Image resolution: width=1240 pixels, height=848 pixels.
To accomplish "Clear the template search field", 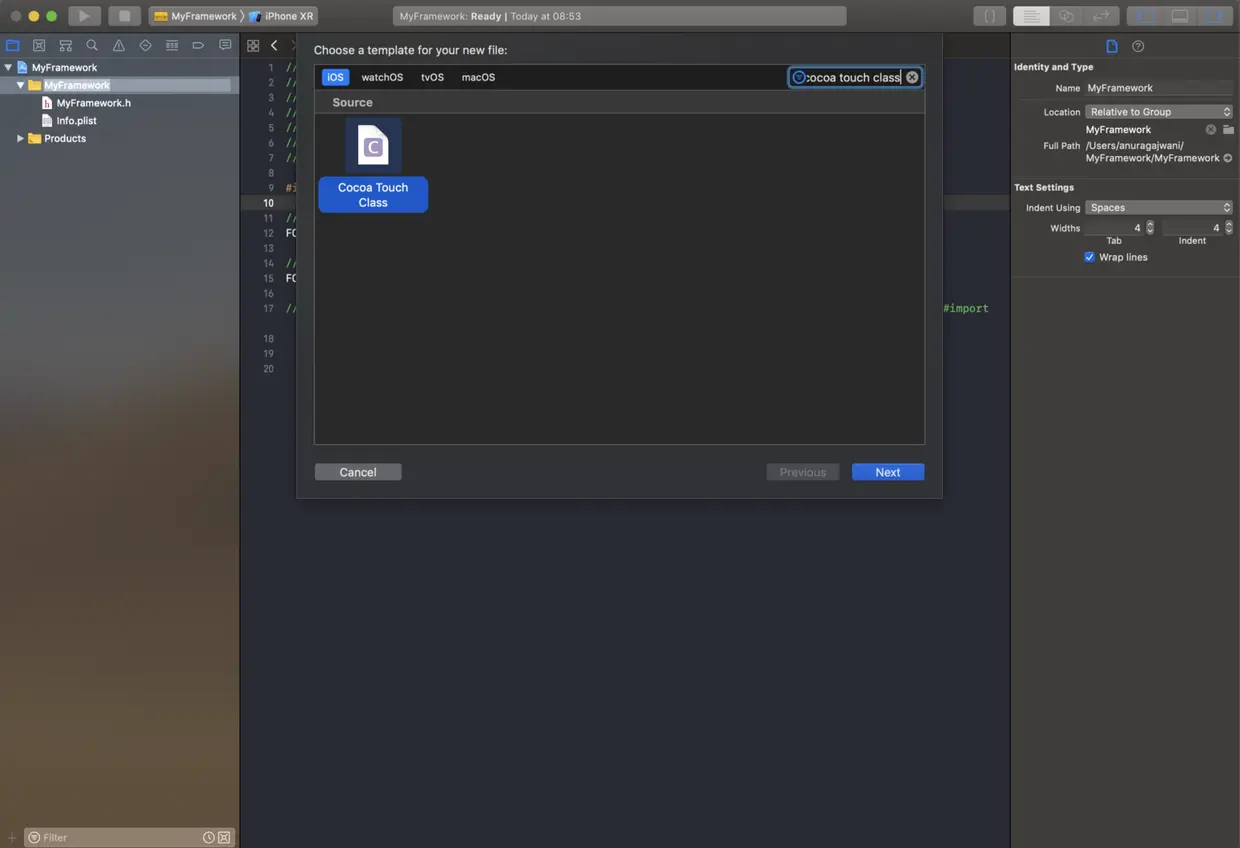I will [912, 77].
